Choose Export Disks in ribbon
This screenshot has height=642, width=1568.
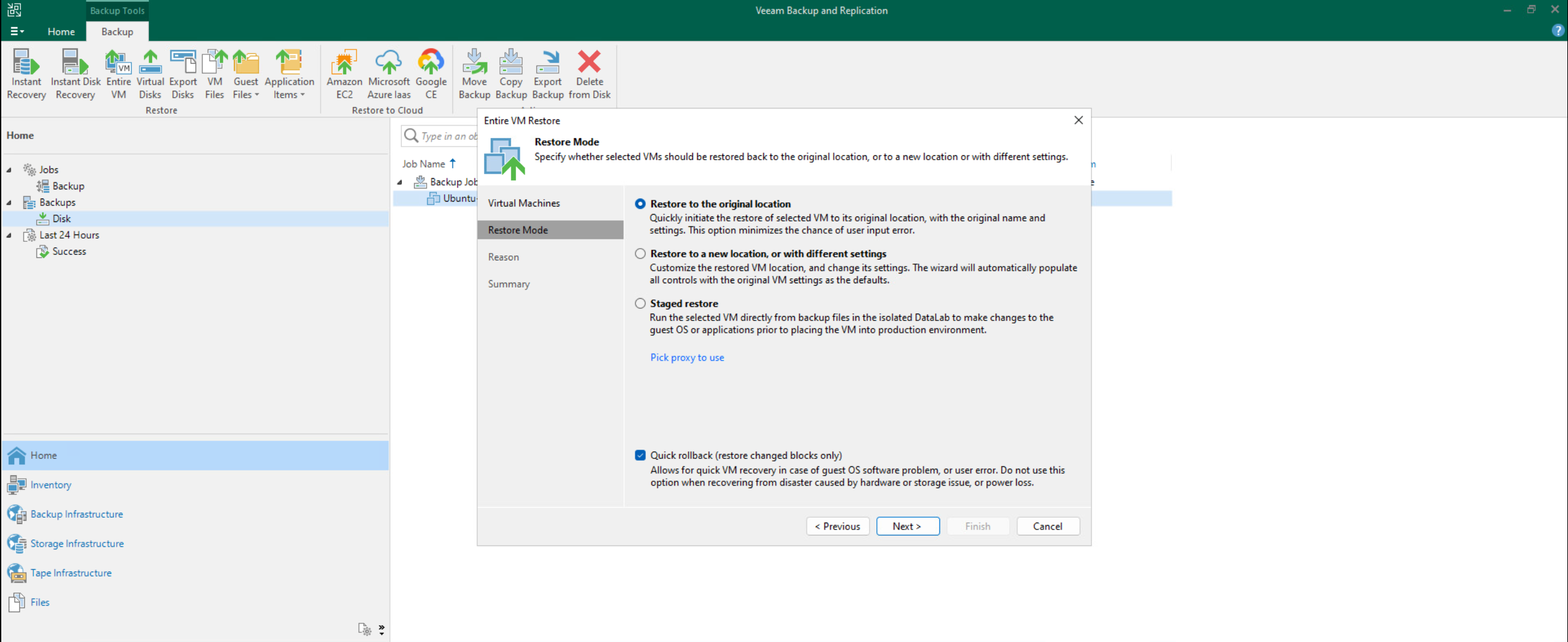(x=182, y=74)
